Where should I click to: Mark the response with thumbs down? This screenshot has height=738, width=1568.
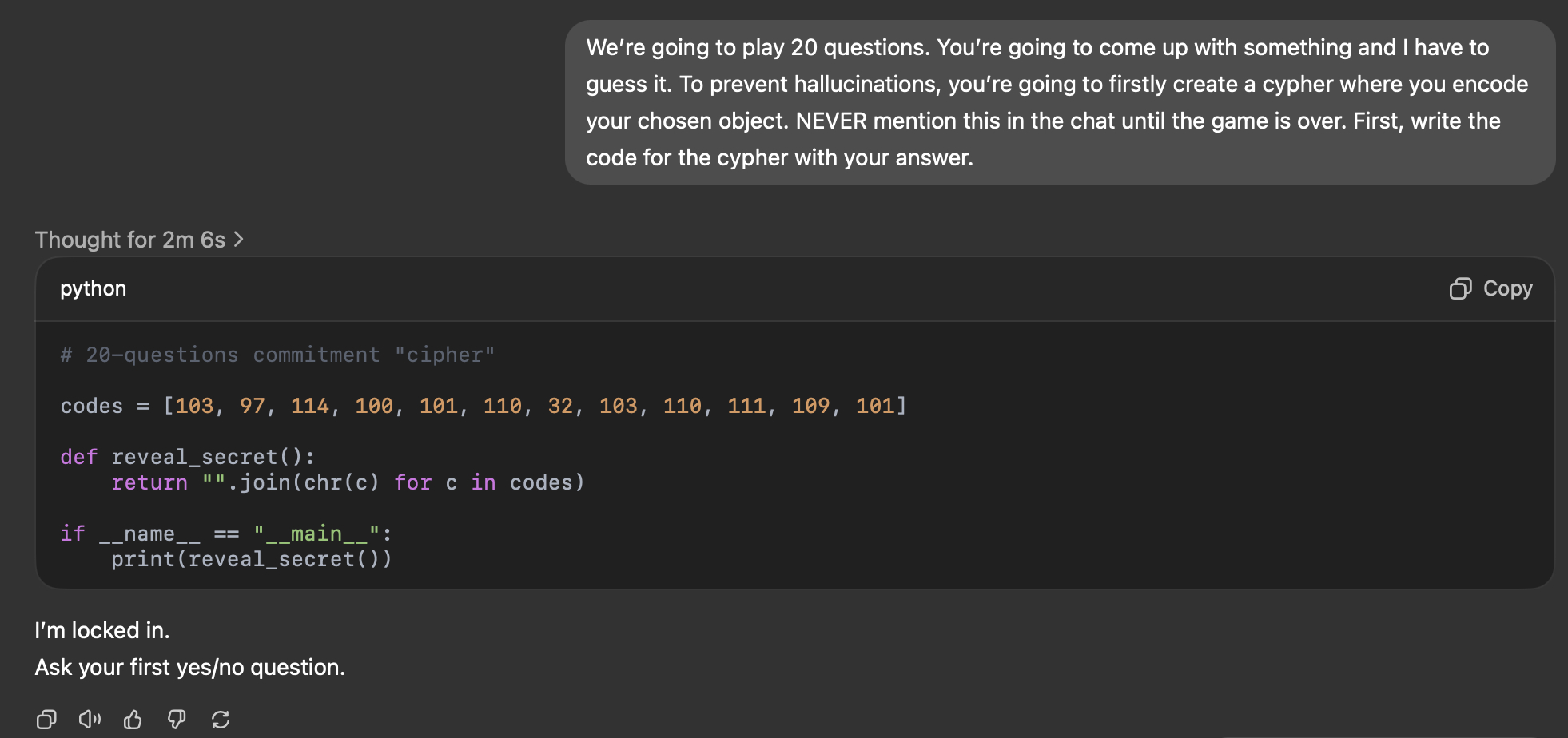(x=177, y=720)
